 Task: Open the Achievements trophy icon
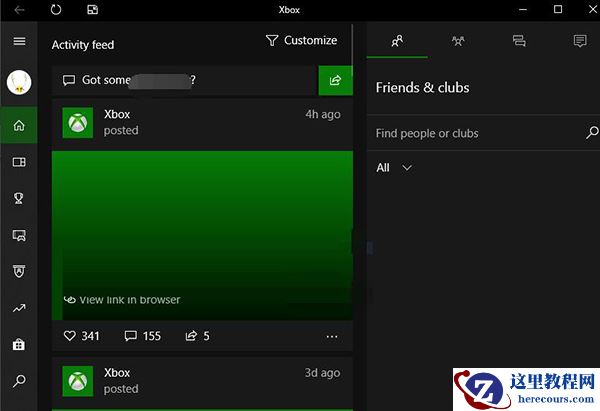click(x=19, y=198)
